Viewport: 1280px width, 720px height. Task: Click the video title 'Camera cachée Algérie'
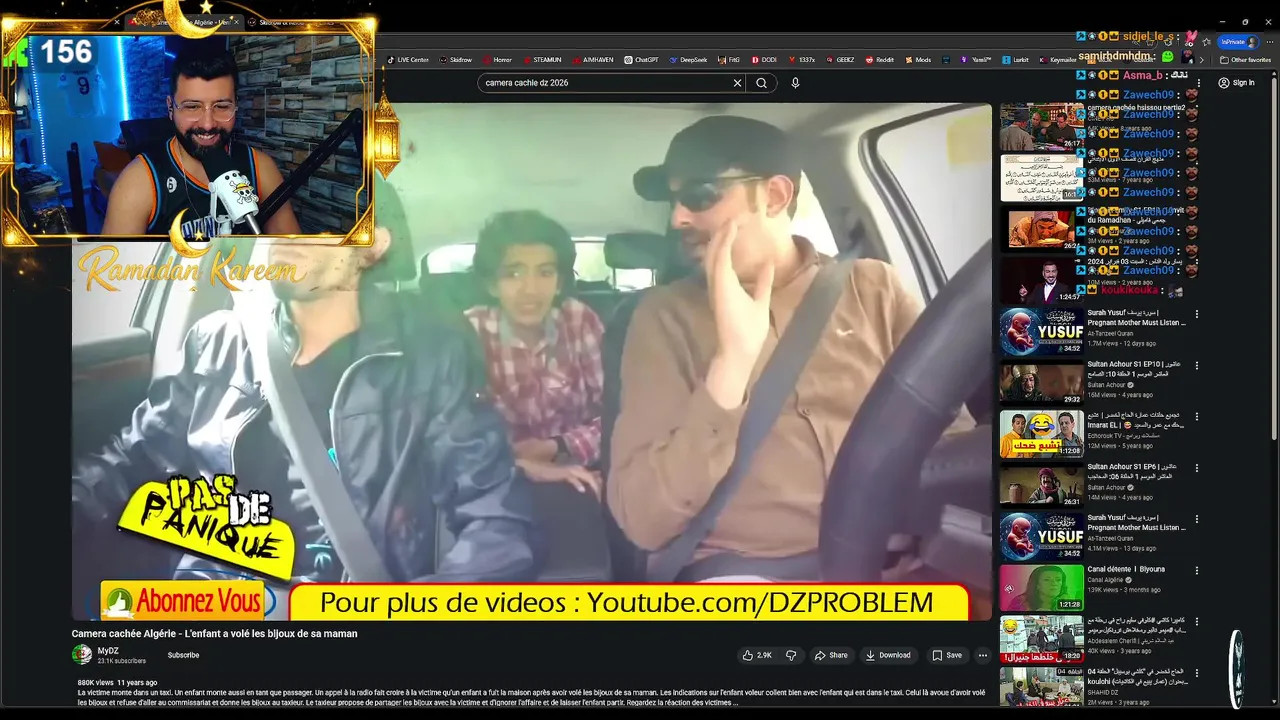214,634
